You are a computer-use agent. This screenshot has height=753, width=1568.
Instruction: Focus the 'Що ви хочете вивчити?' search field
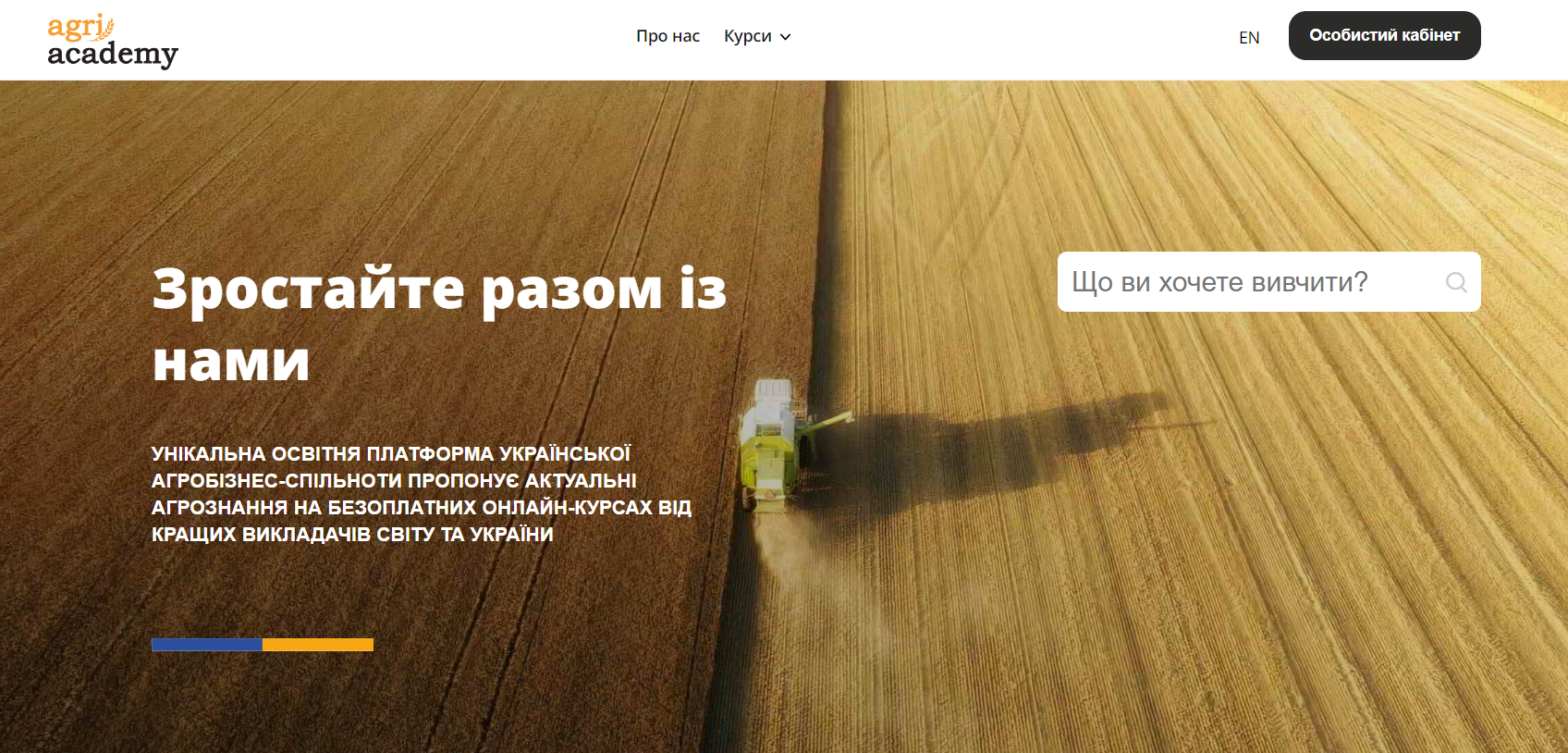[x=1268, y=282]
